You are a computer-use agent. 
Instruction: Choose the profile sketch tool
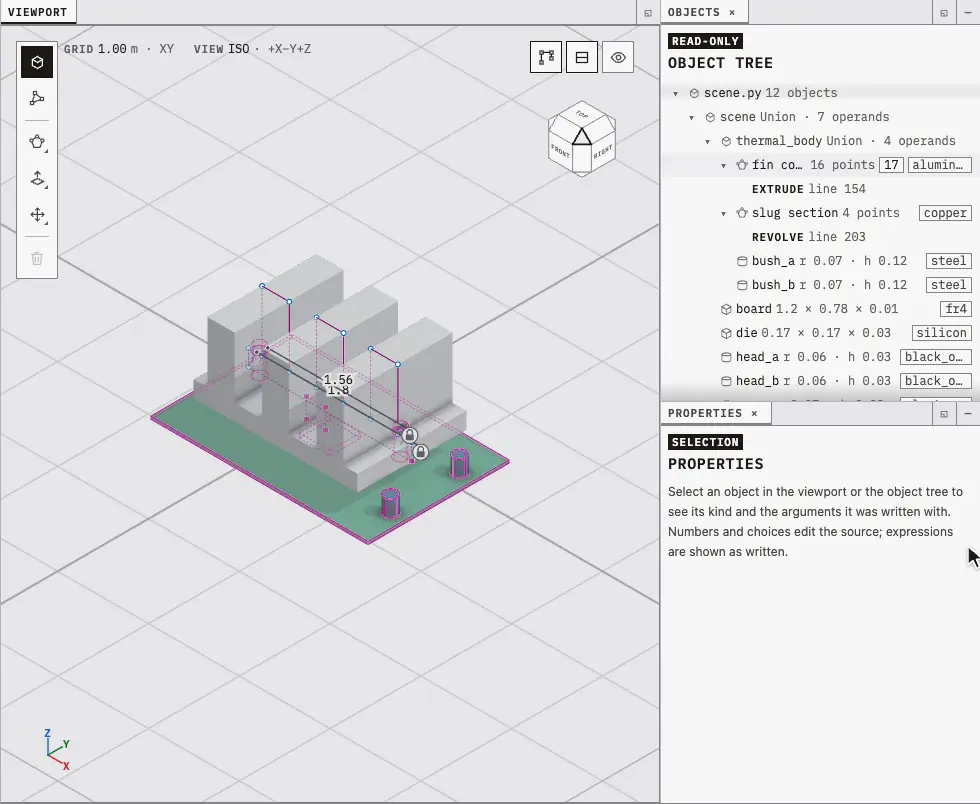pos(37,142)
